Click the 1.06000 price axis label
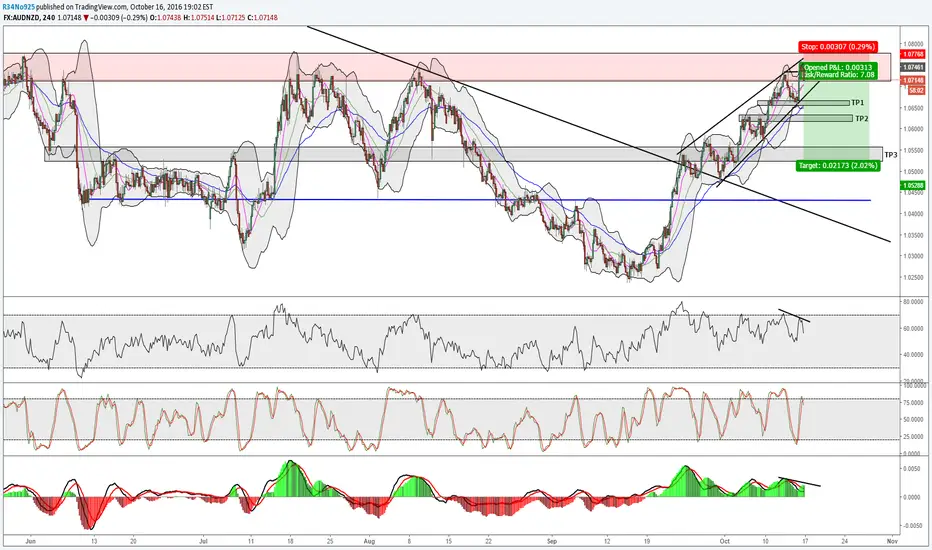 pos(914,129)
